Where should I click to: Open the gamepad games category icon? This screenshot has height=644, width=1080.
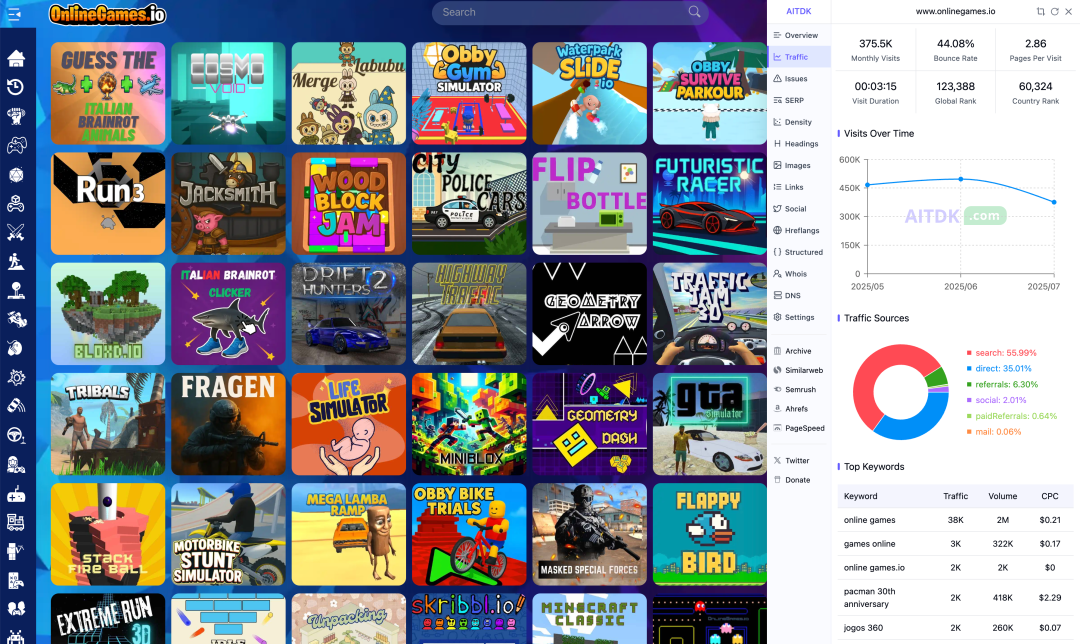17,144
